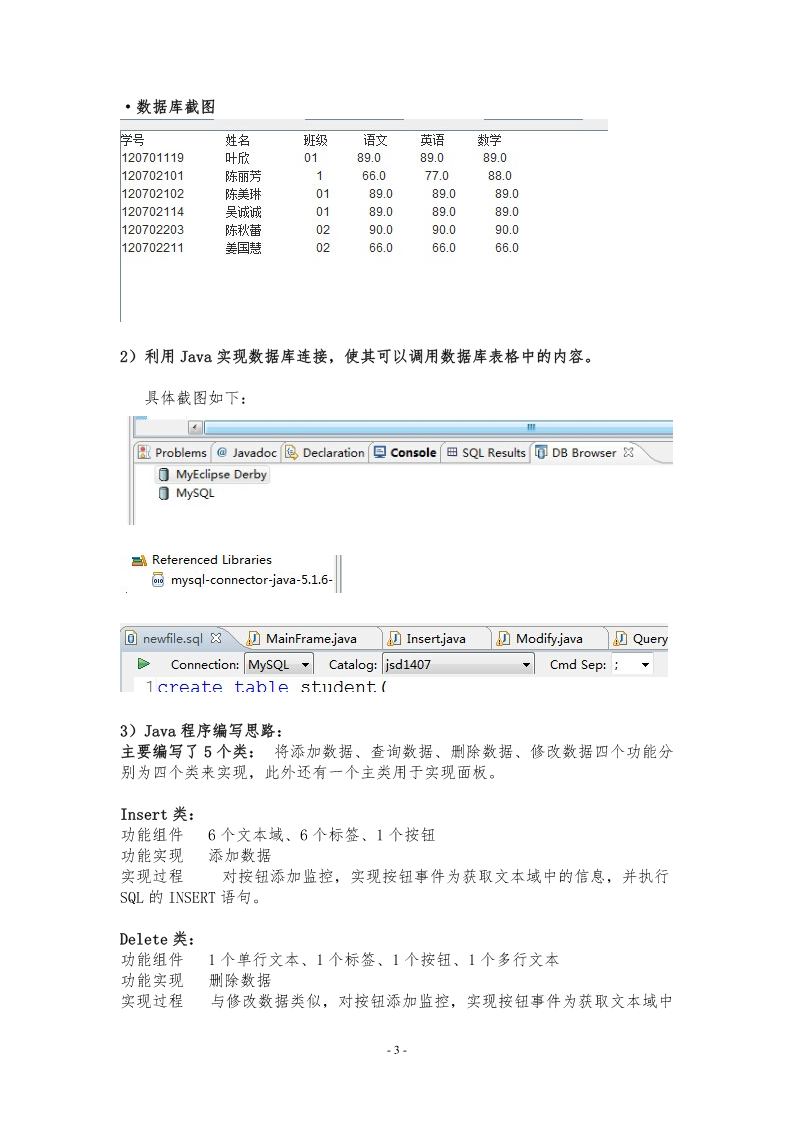Screen dimensions: 794x1123
Task: Click the name cell 陈美琳
Action: 243,194
